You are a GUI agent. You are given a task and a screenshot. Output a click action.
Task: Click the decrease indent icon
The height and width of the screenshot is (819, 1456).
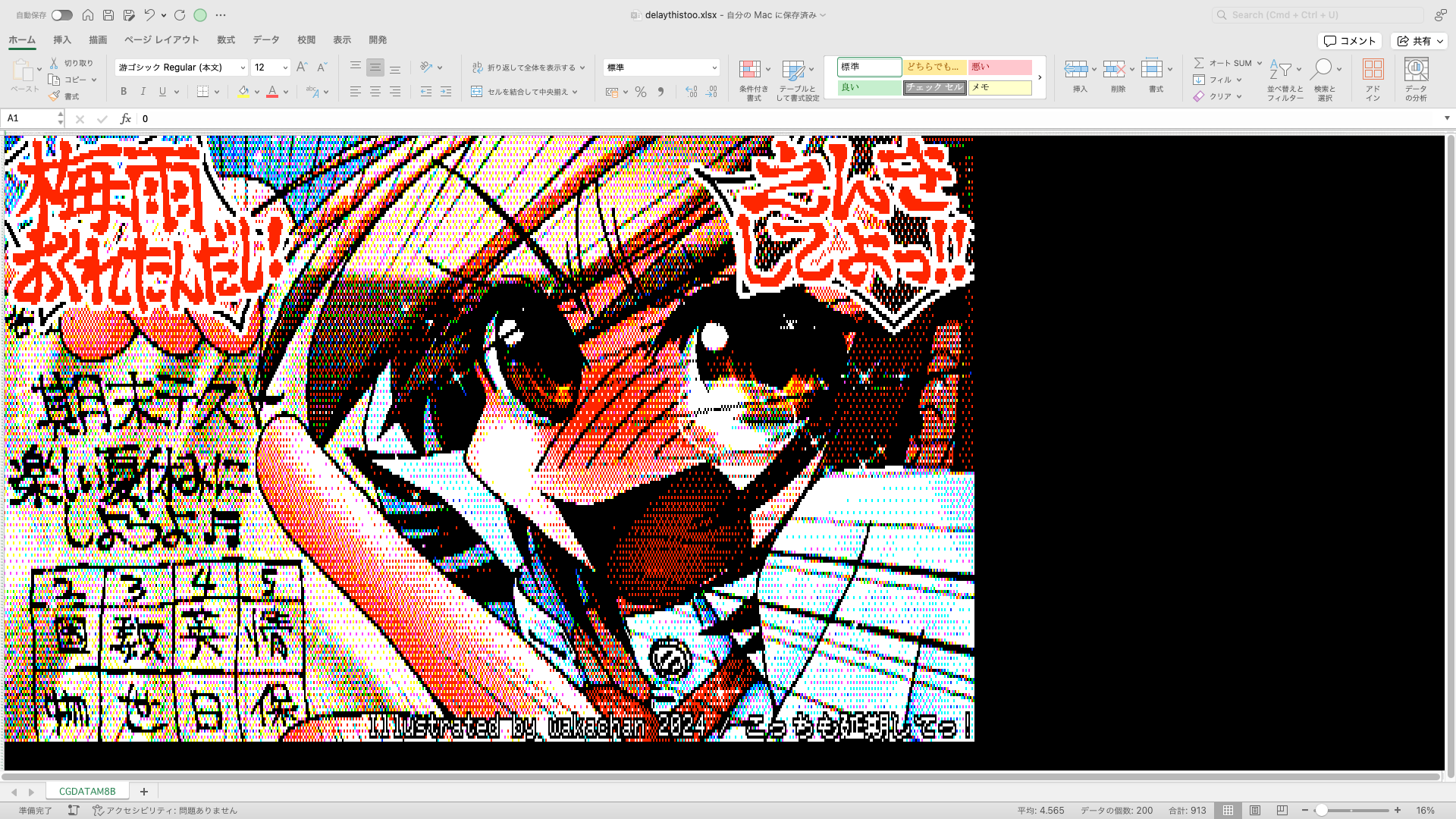pyautogui.click(x=426, y=92)
